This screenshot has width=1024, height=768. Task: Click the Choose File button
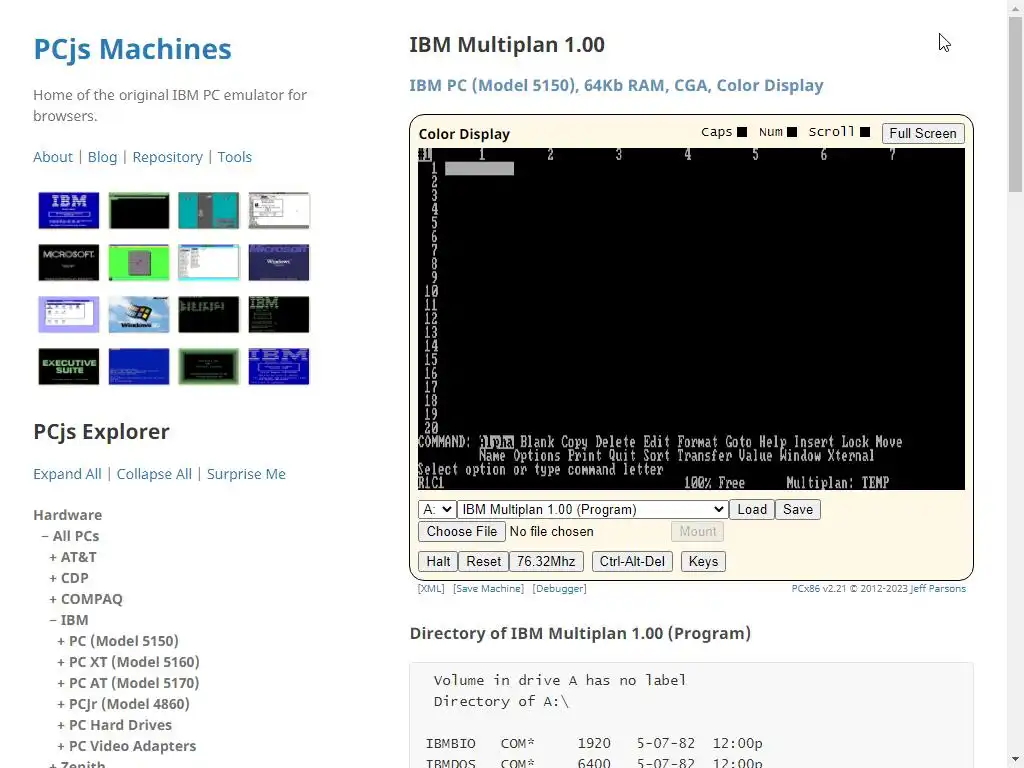(x=462, y=532)
